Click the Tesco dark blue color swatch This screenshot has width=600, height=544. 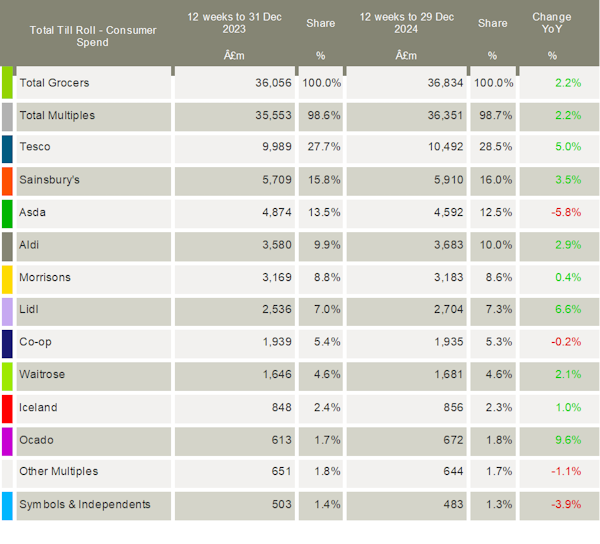(x=7, y=149)
